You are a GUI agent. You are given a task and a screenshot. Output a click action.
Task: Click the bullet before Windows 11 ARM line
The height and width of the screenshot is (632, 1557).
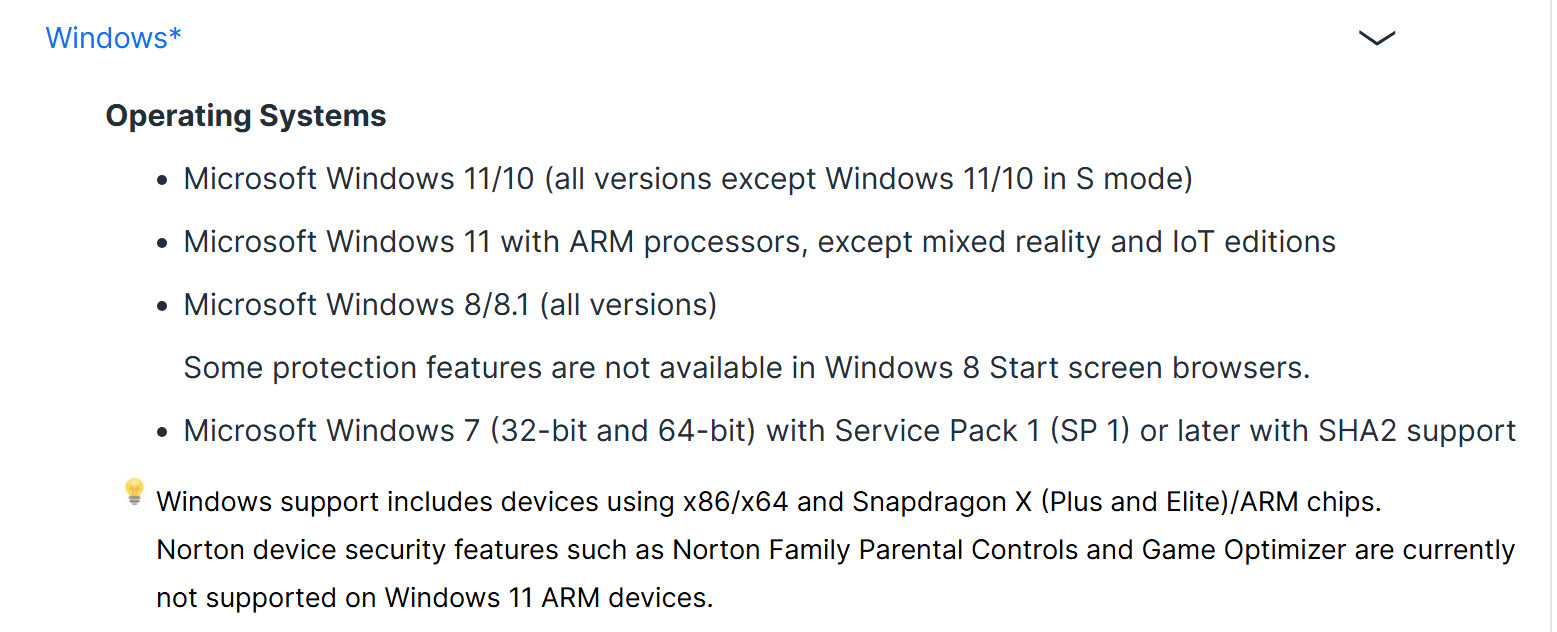point(163,244)
